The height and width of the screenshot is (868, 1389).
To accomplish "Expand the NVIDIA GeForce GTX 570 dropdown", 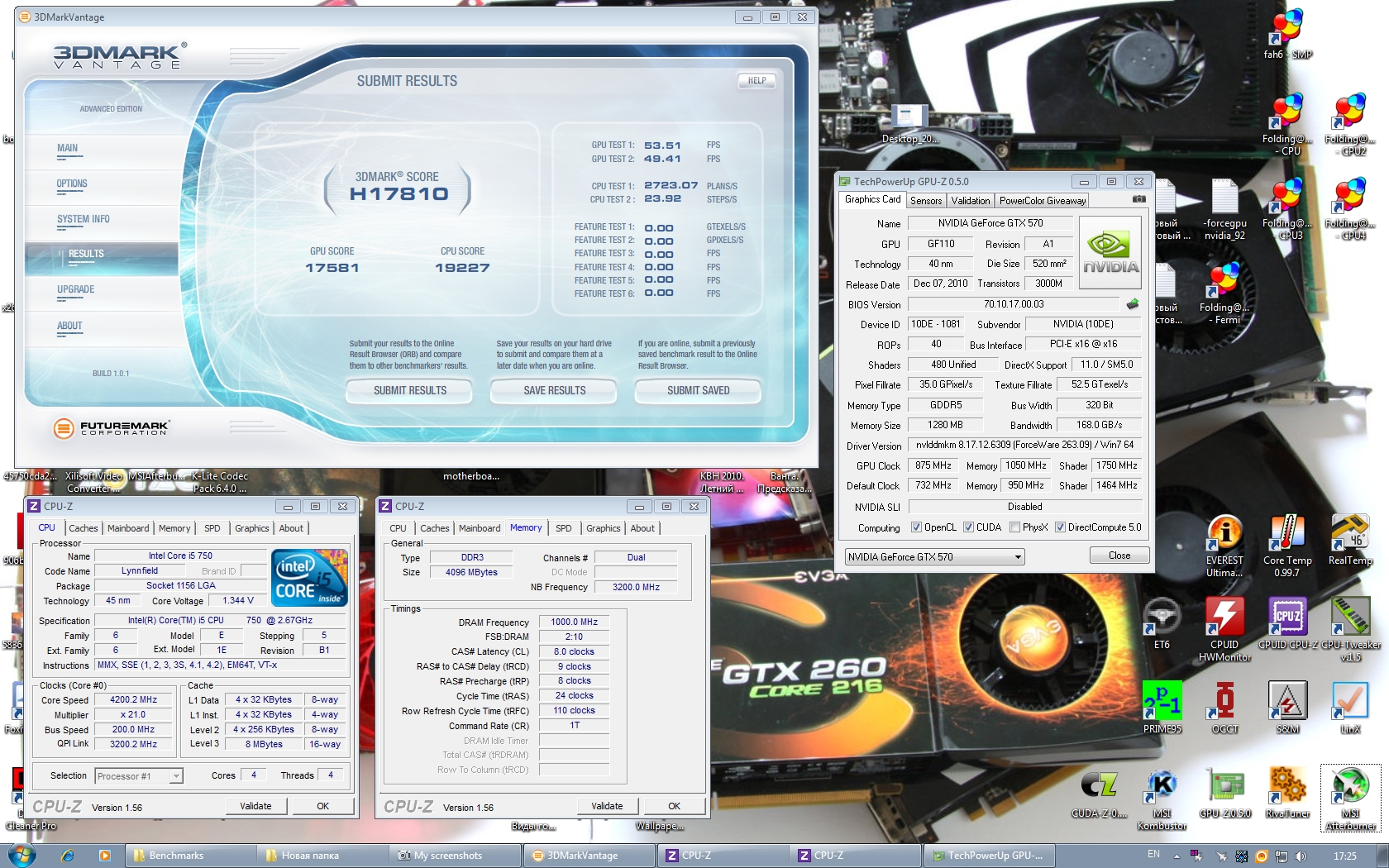I will click(1018, 557).
